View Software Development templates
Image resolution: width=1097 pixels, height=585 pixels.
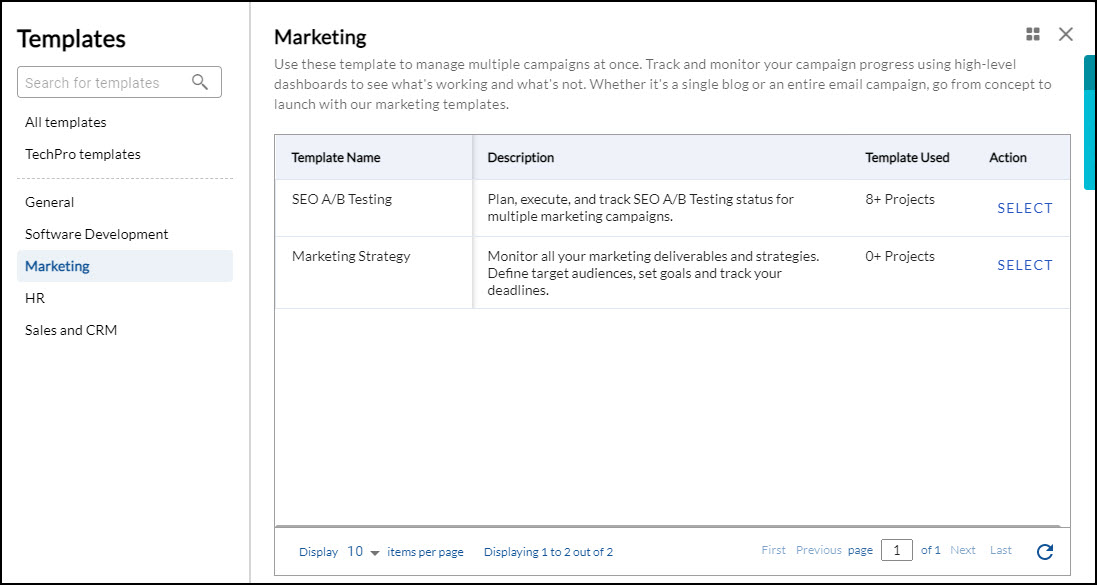(x=95, y=234)
